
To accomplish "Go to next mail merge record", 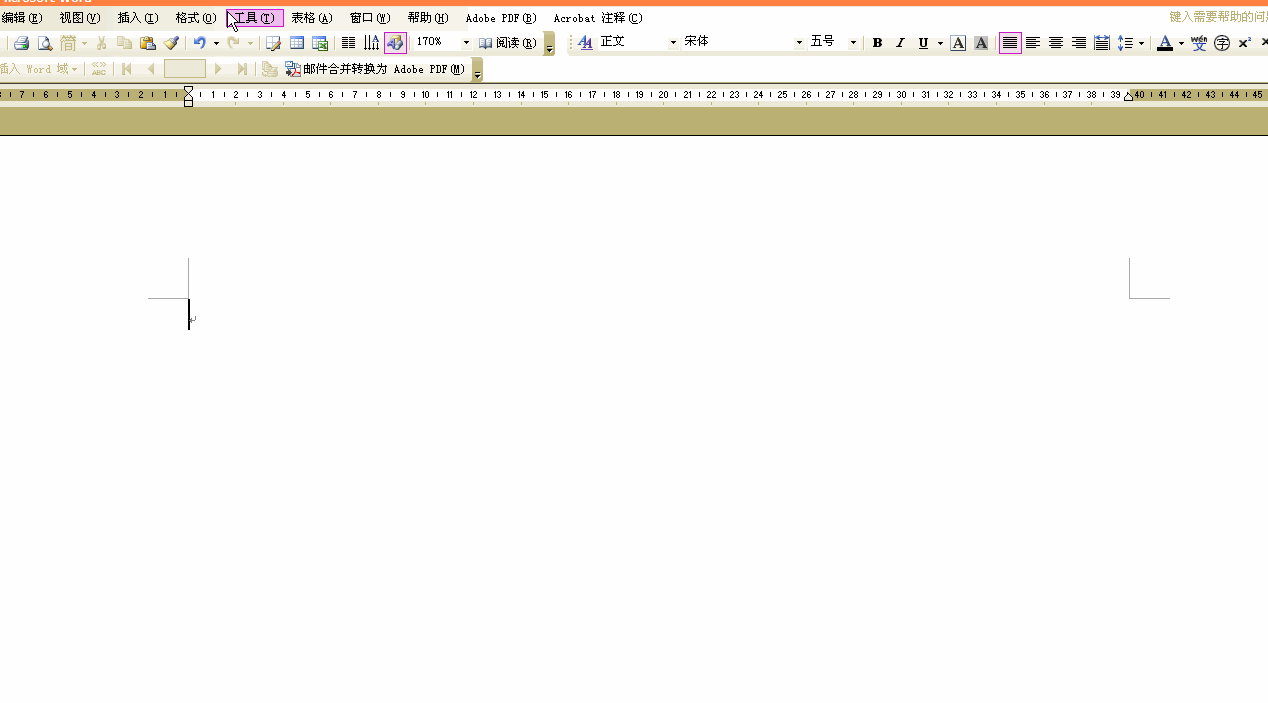I will 218,69.
